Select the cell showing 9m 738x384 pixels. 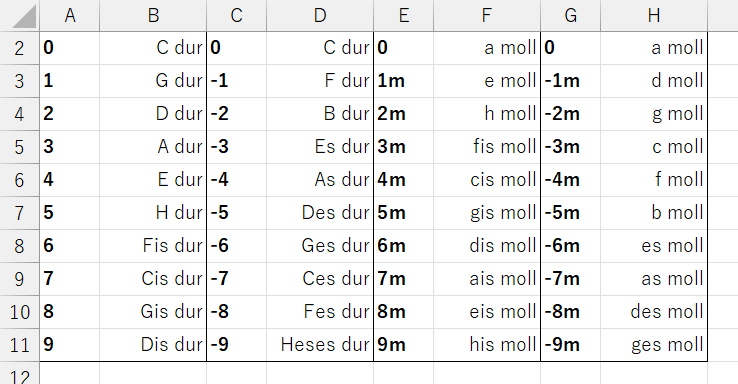click(x=403, y=345)
